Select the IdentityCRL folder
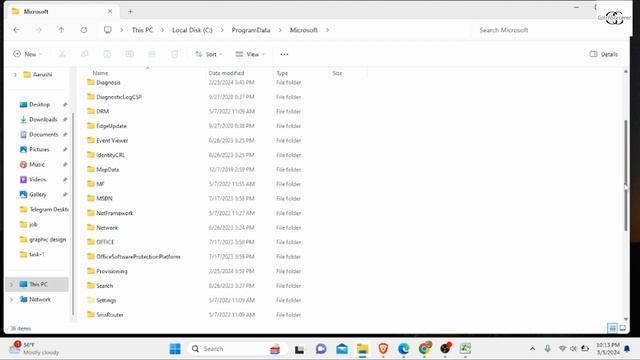640x360 pixels. click(x=110, y=155)
